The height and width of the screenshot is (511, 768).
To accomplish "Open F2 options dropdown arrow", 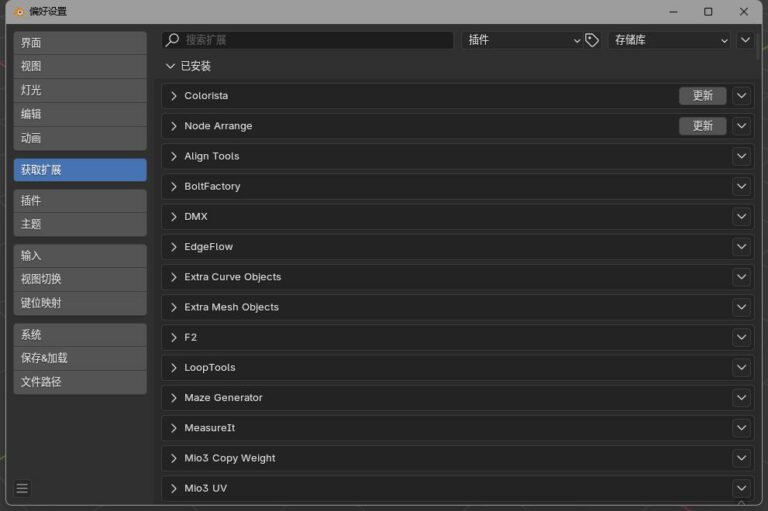I will pos(742,338).
